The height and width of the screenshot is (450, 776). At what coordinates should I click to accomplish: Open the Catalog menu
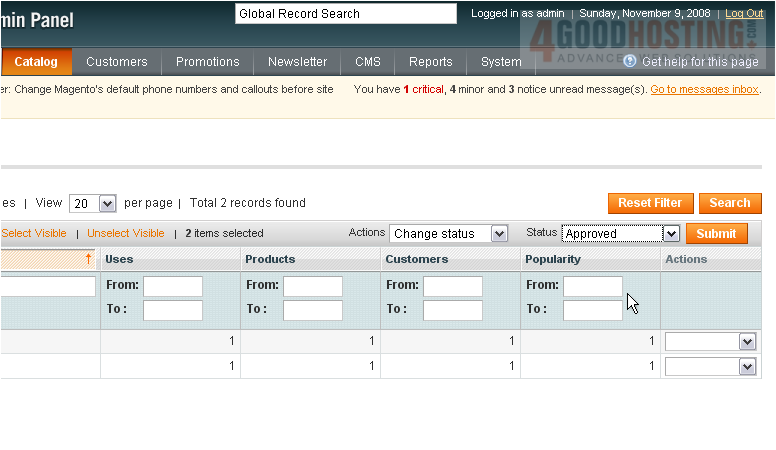click(x=36, y=62)
